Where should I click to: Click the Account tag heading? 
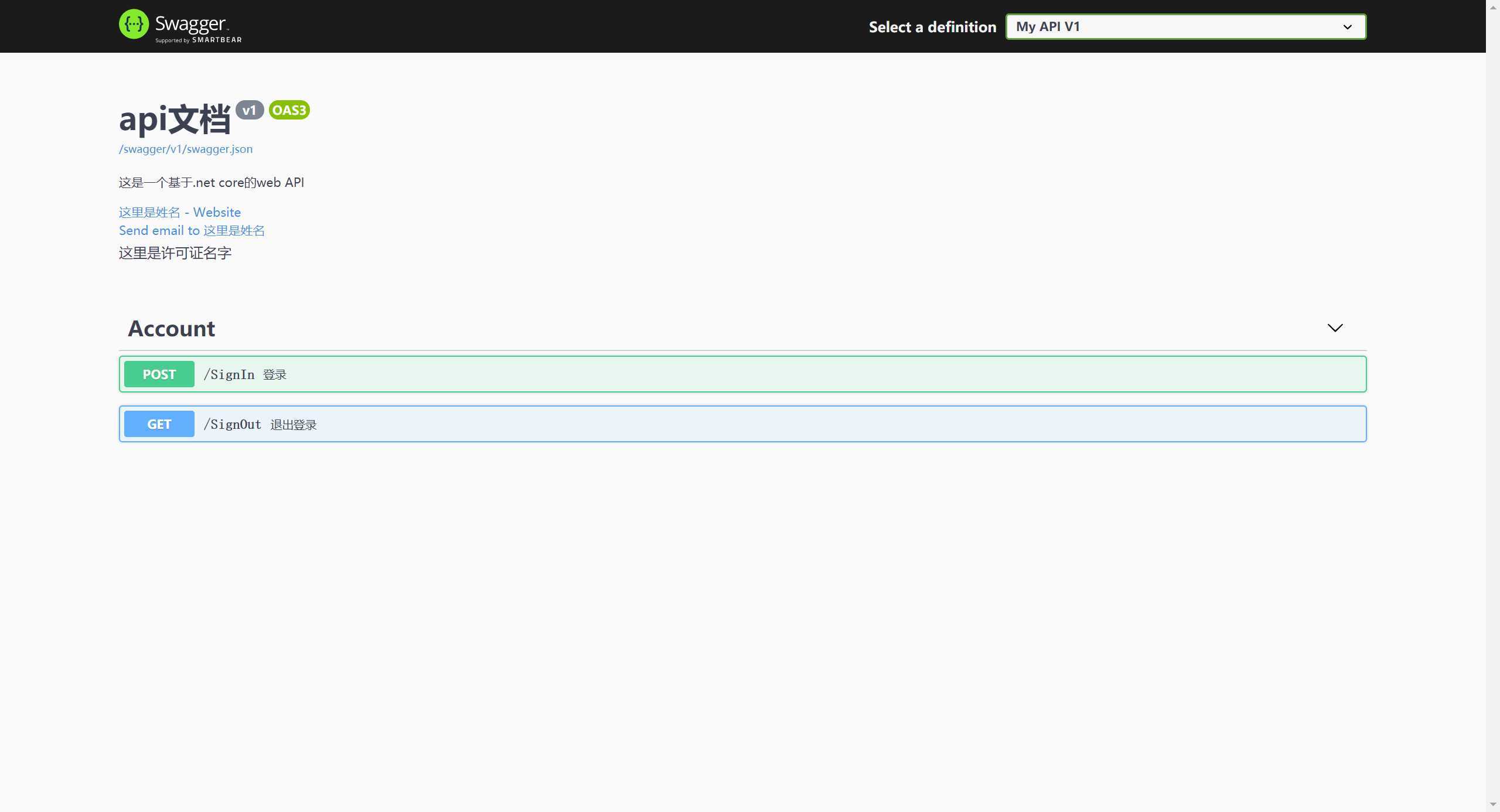pyautogui.click(x=171, y=329)
